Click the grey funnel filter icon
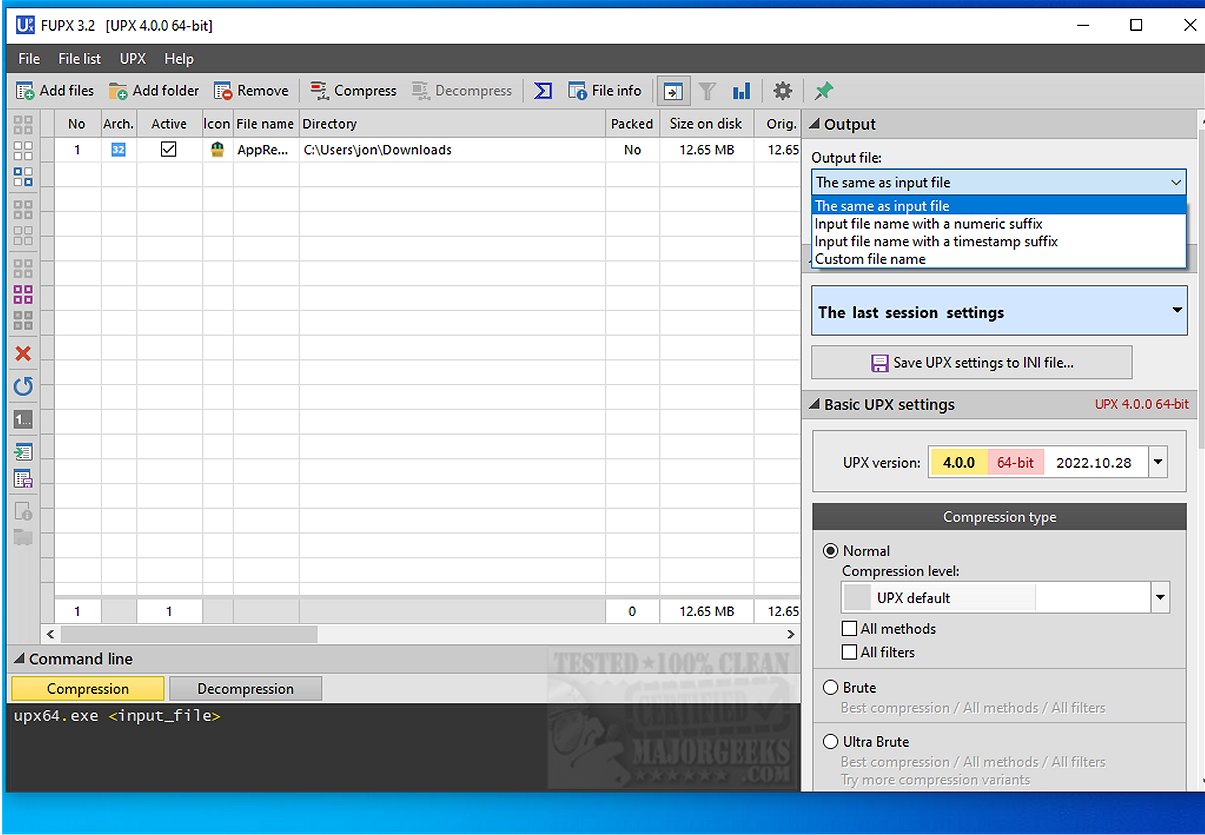The width and height of the screenshot is (1205, 835). pyautogui.click(x=707, y=91)
